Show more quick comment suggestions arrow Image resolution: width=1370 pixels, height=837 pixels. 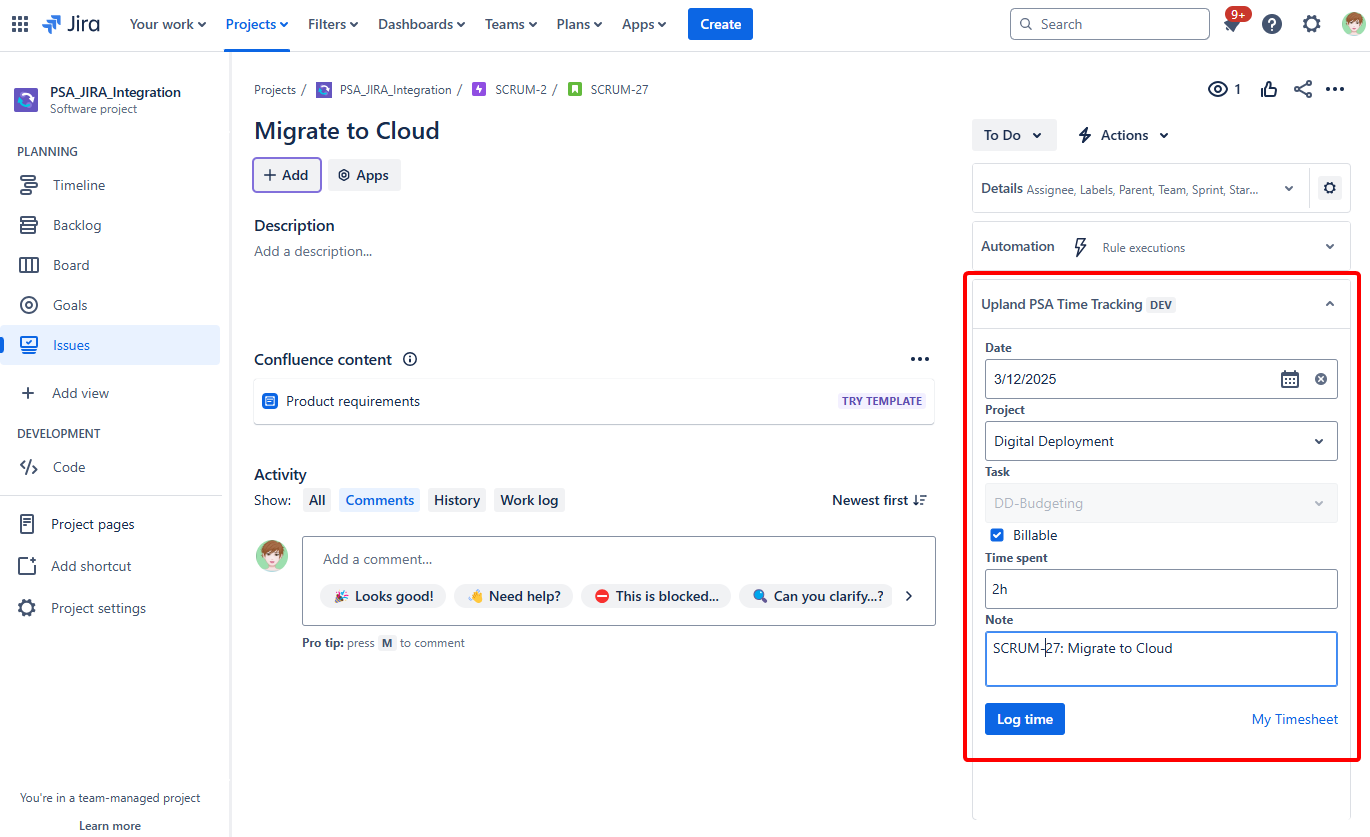click(x=909, y=596)
